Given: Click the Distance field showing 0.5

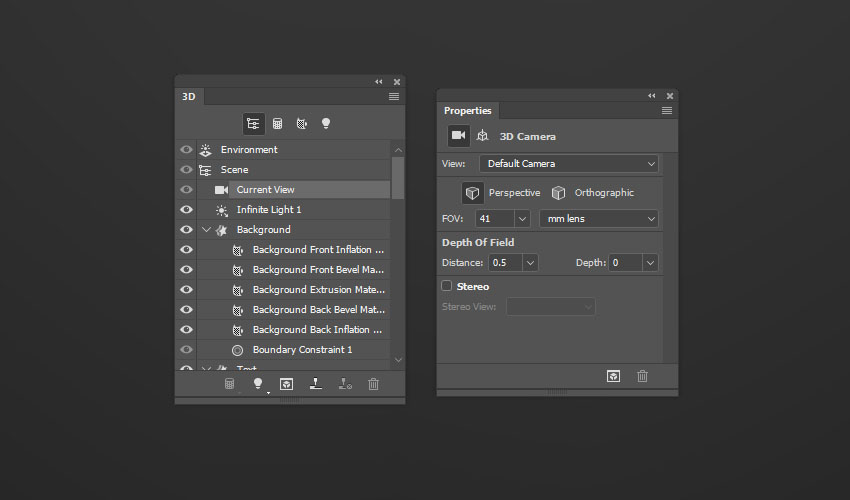Looking at the screenshot, I should (506, 263).
